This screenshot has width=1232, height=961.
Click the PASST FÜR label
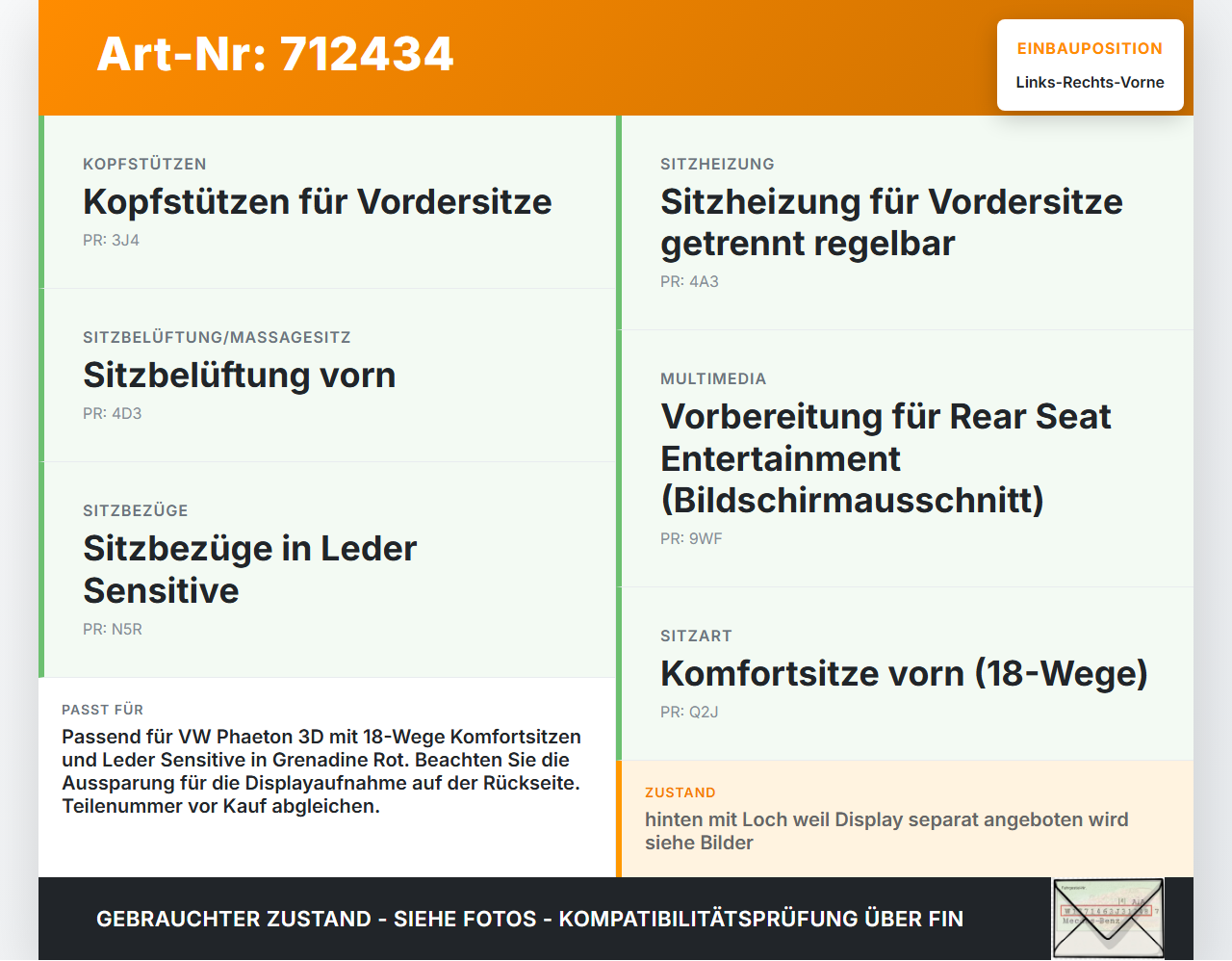pyautogui.click(x=102, y=710)
